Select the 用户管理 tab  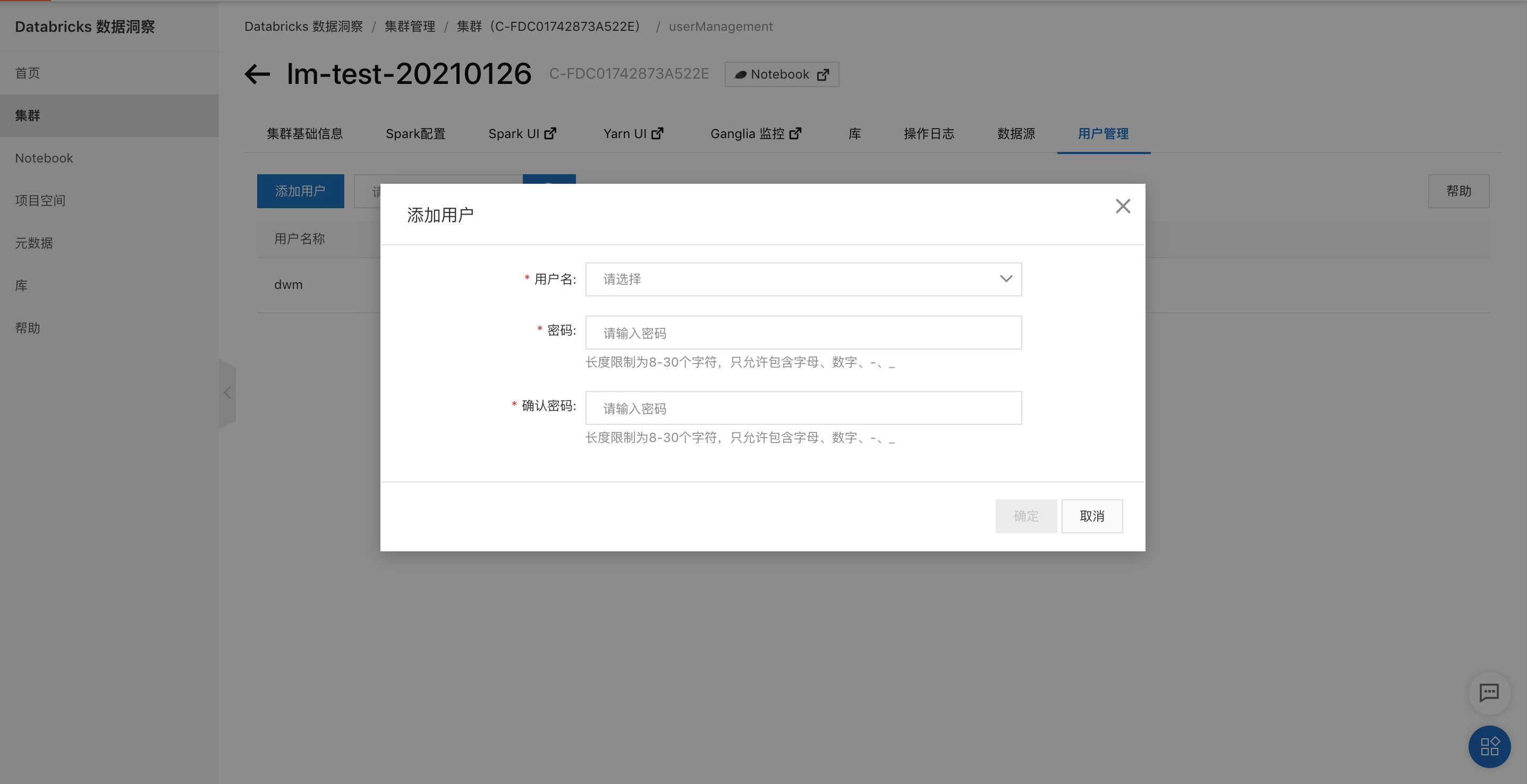tap(1103, 134)
